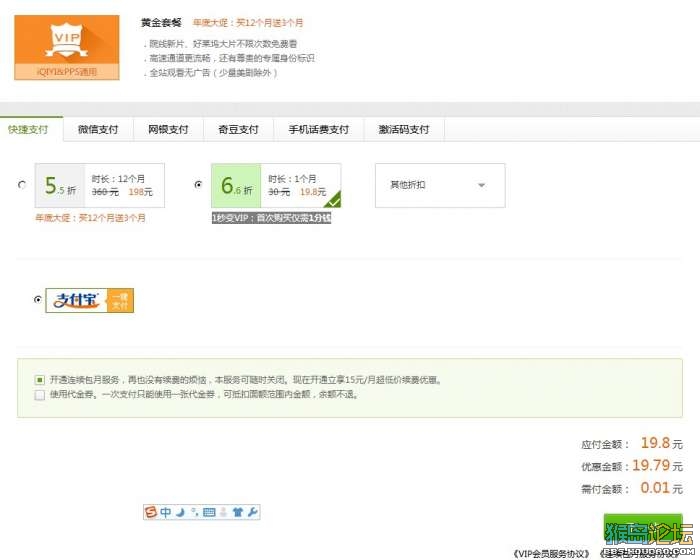This screenshot has height=560, width=700.
Task: Click the 支付宝 一键支付 logo button
Action: 89,300
